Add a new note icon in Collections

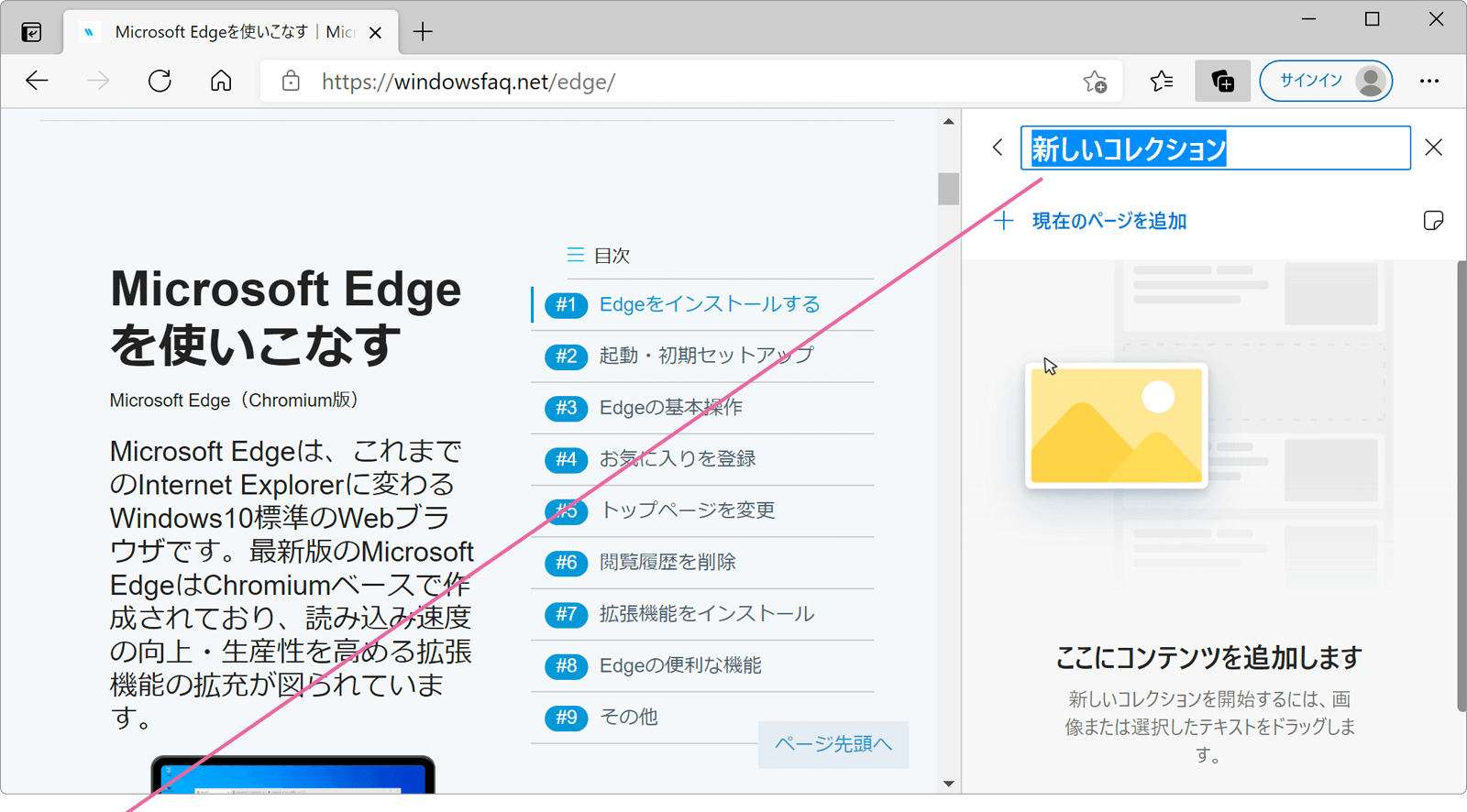[1433, 221]
